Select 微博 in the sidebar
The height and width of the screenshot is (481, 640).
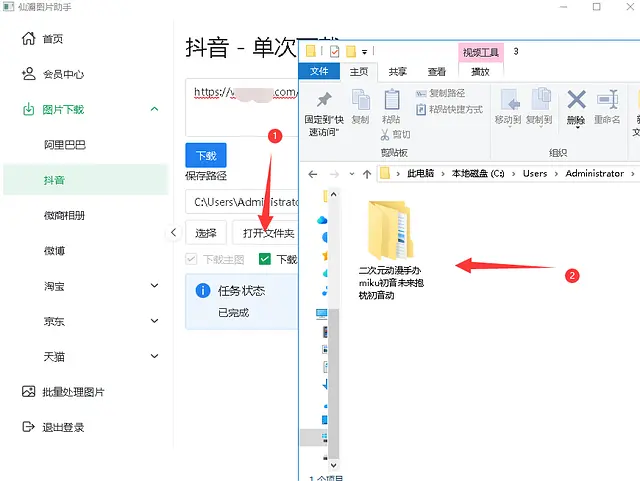(x=54, y=251)
